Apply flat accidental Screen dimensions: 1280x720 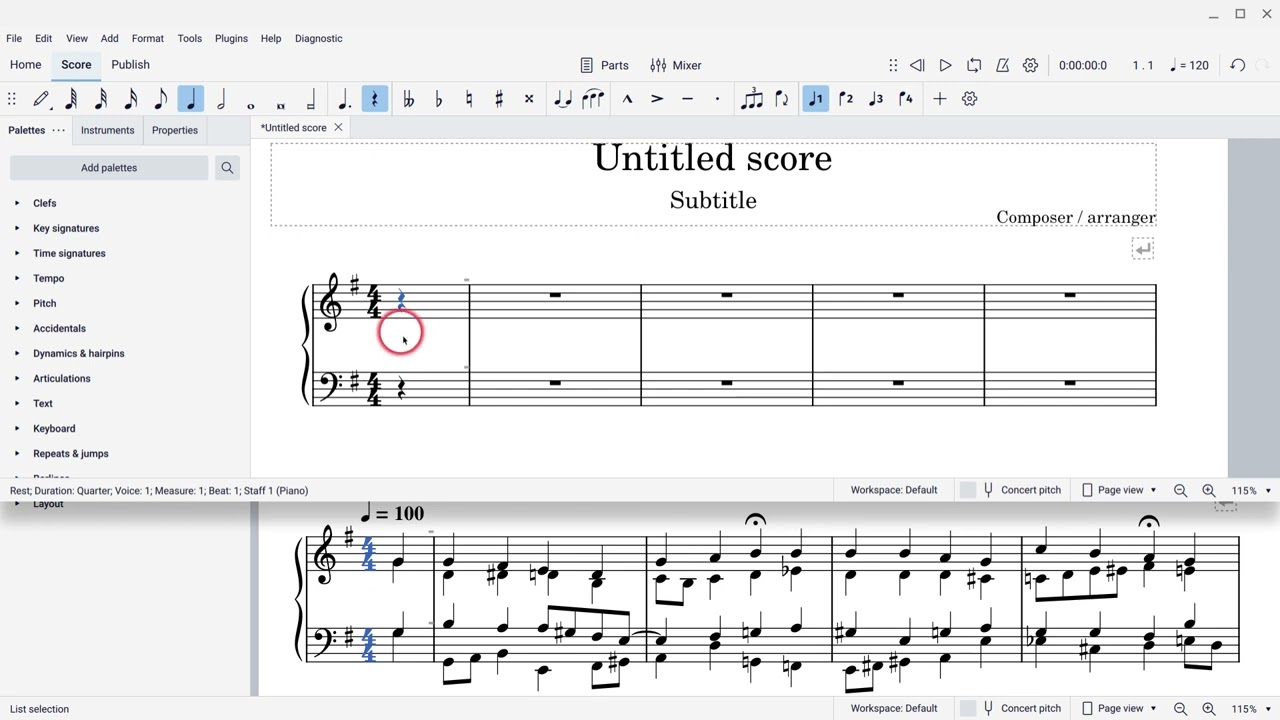(439, 99)
